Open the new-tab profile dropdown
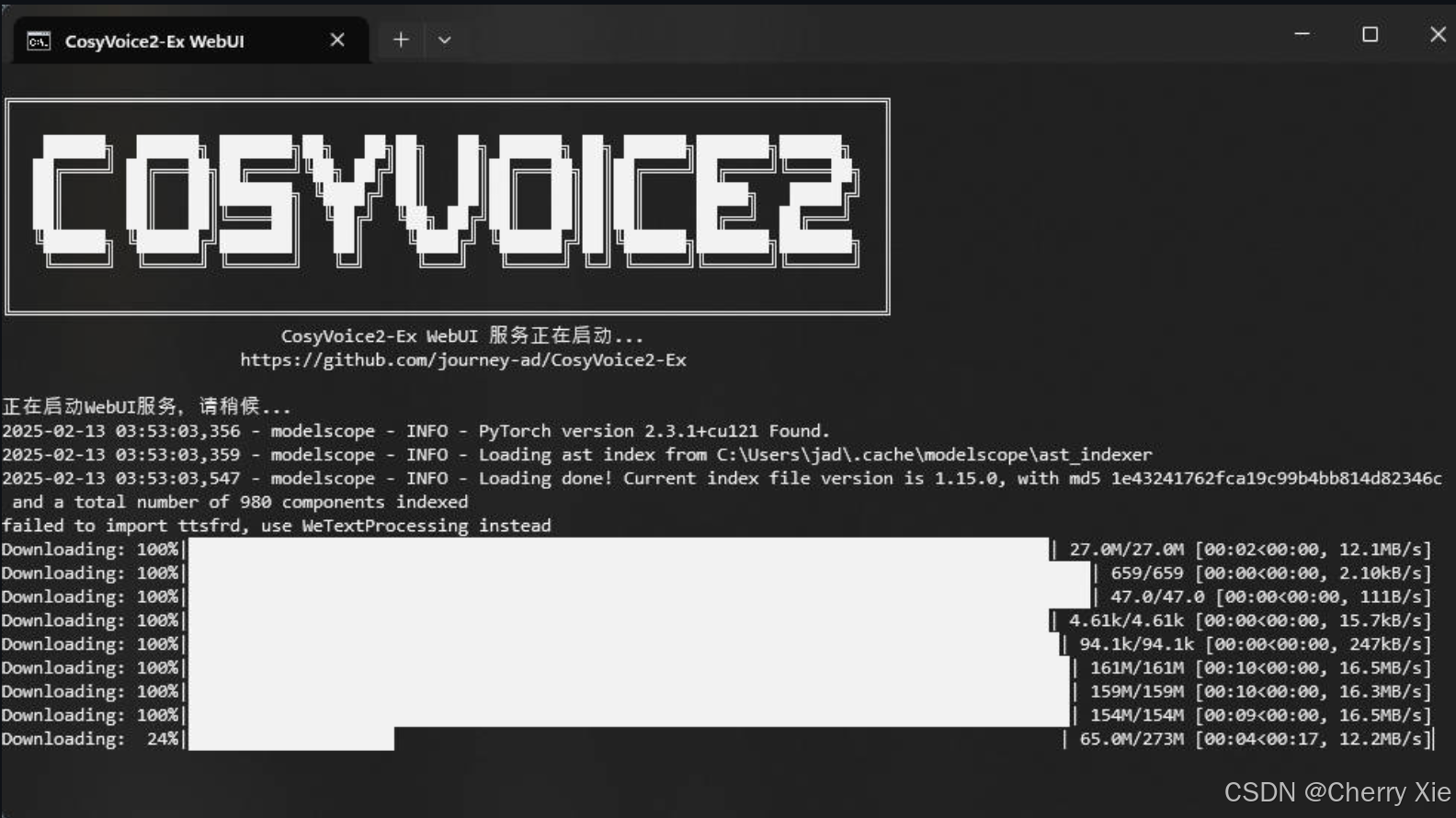 coord(445,40)
